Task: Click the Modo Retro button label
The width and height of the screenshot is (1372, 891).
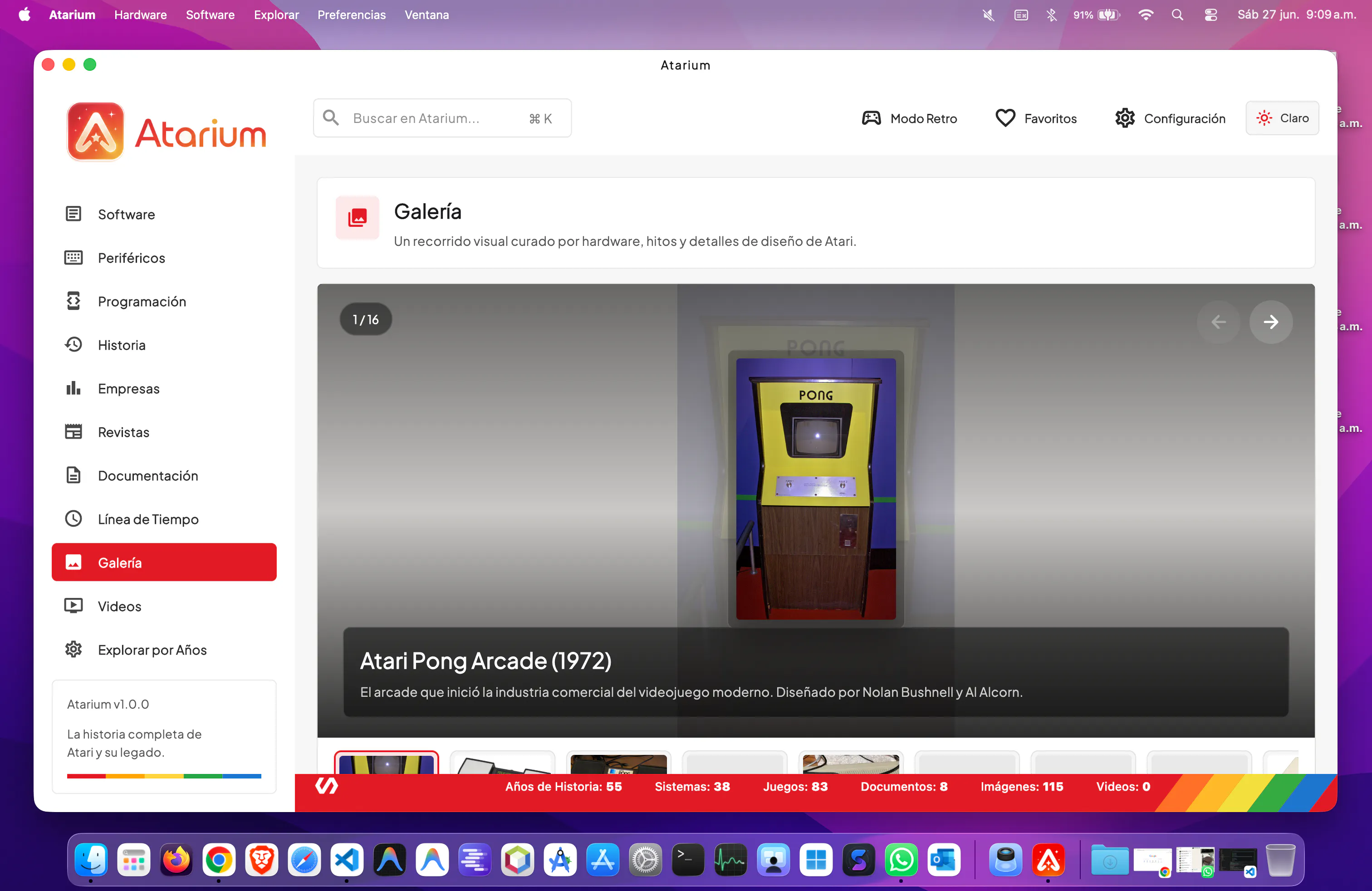Action: pos(923,118)
